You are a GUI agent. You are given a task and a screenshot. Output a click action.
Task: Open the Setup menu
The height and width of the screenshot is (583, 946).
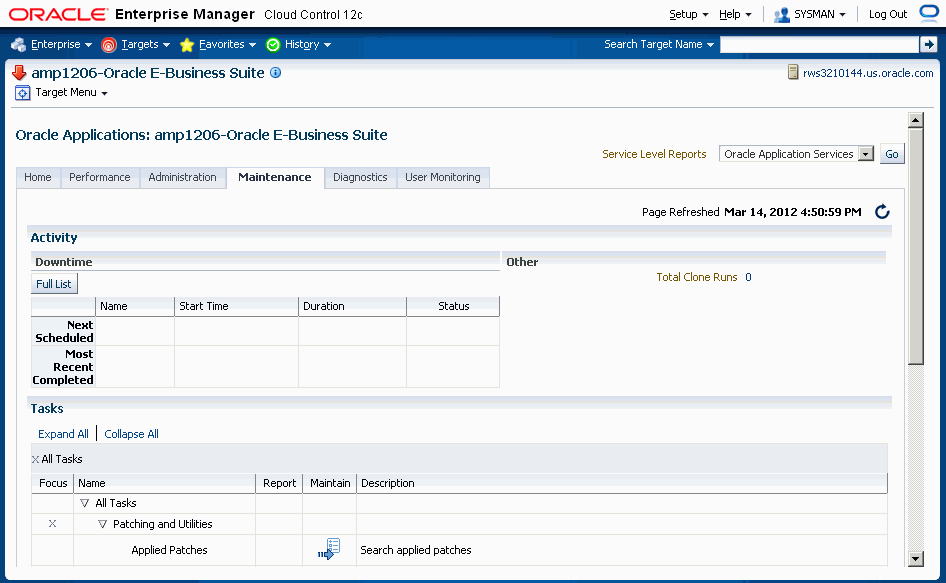[688, 14]
